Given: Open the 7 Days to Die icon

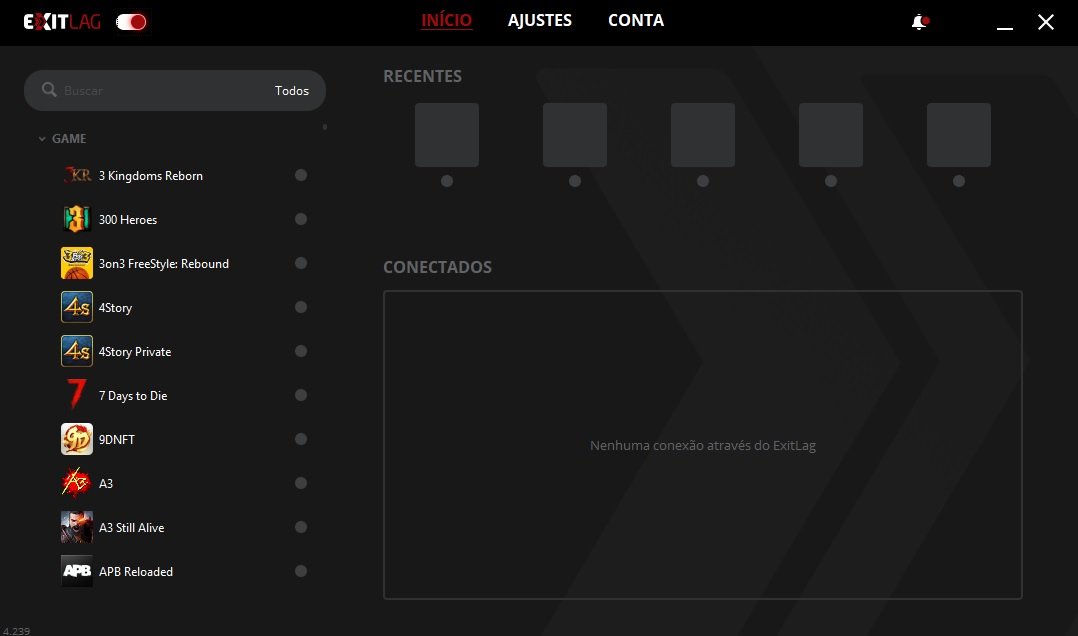Looking at the screenshot, I should tap(77, 396).
